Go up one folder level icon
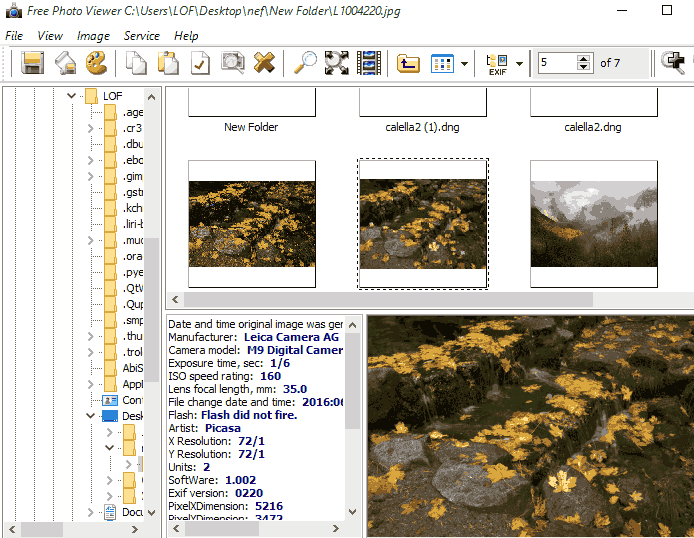This screenshot has height=538, width=694. (408, 63)
